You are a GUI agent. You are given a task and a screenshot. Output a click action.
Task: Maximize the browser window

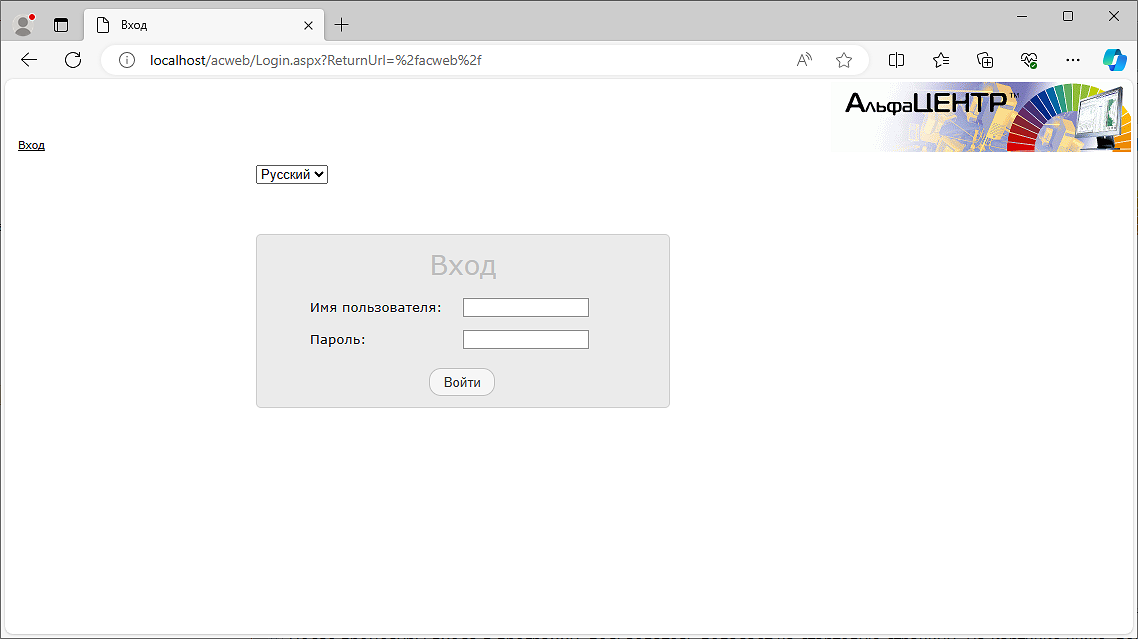point(1068,16)
